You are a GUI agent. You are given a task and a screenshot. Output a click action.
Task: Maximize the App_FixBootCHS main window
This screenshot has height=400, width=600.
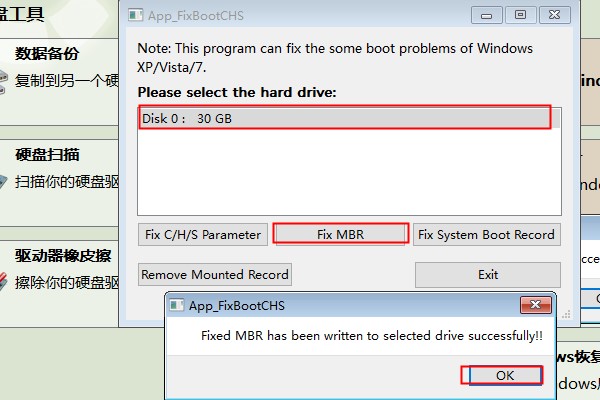(x=520, y=15)
